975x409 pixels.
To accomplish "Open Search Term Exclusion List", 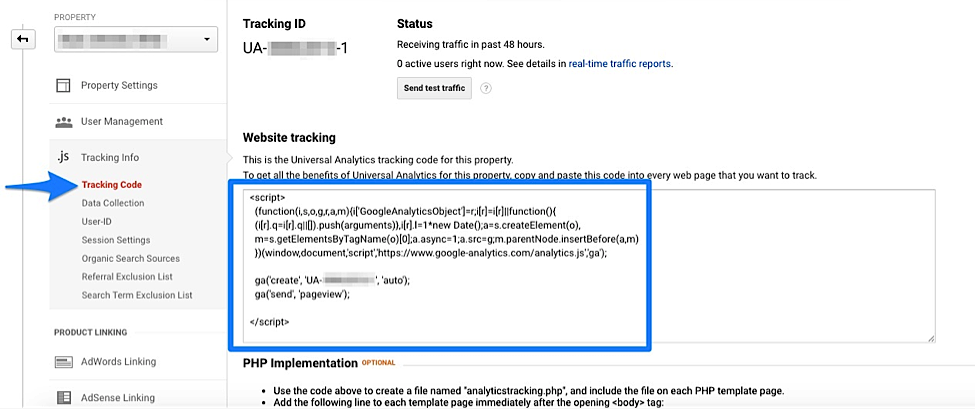I will (137, 295).
